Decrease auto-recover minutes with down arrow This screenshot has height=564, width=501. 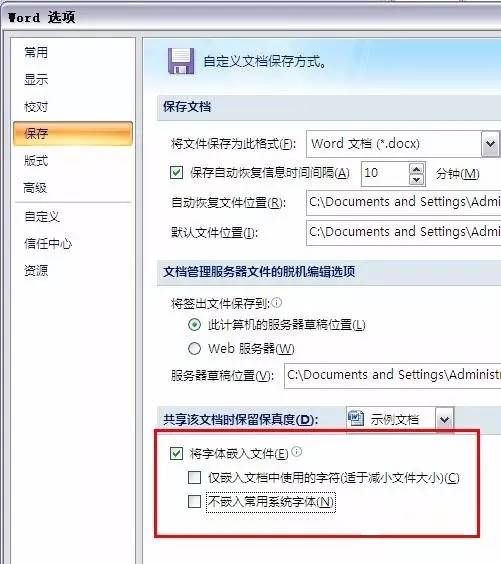click(416, 179)
